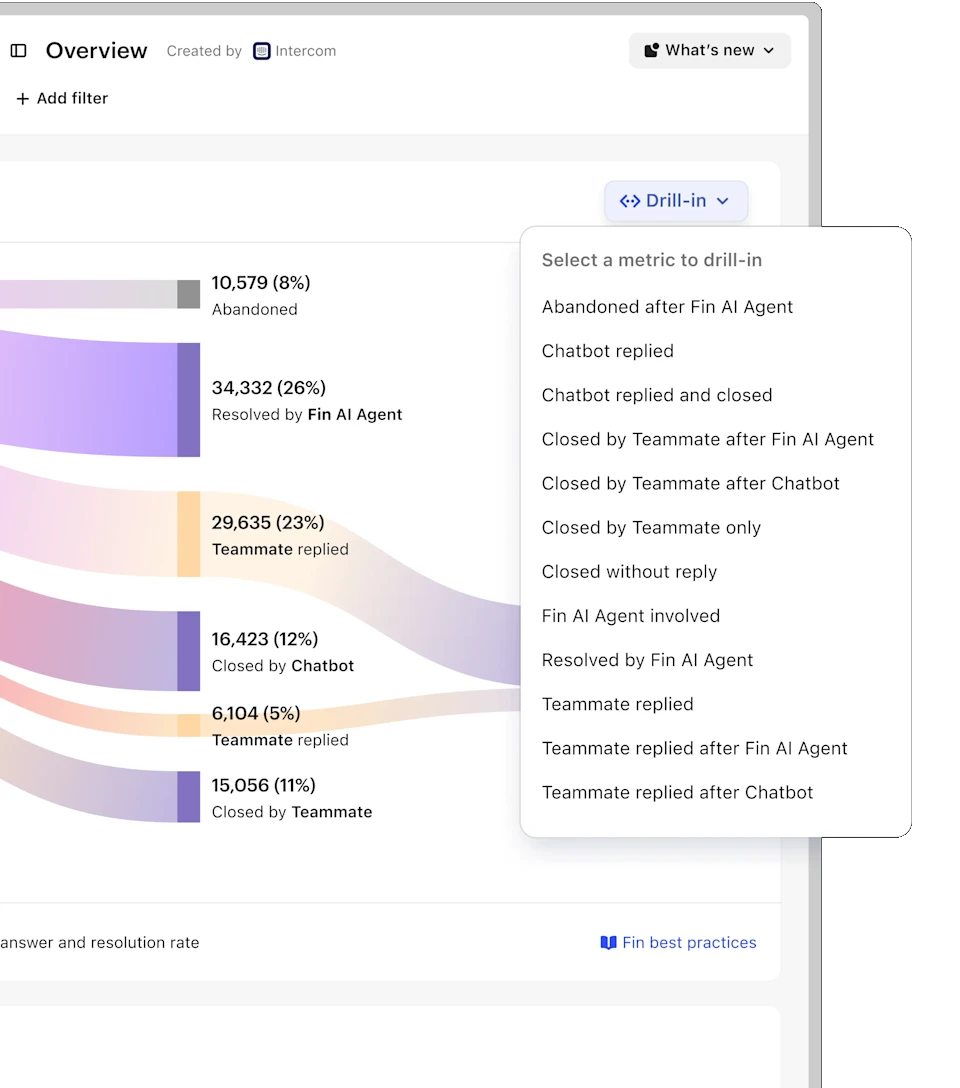Screen dimensions: 960x1088
Task: Click the 29,635 (23%) value
Action: pos(268,522)
